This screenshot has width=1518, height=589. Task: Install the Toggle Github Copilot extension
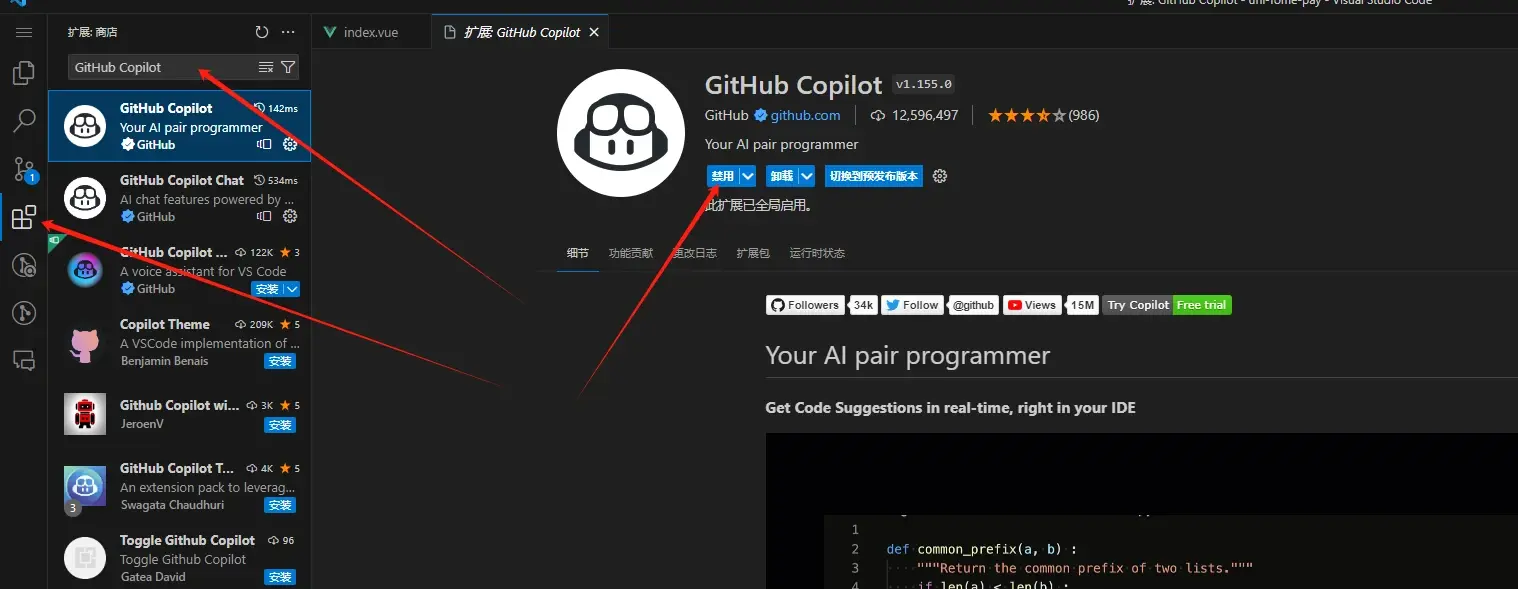[x=280, y=577]
